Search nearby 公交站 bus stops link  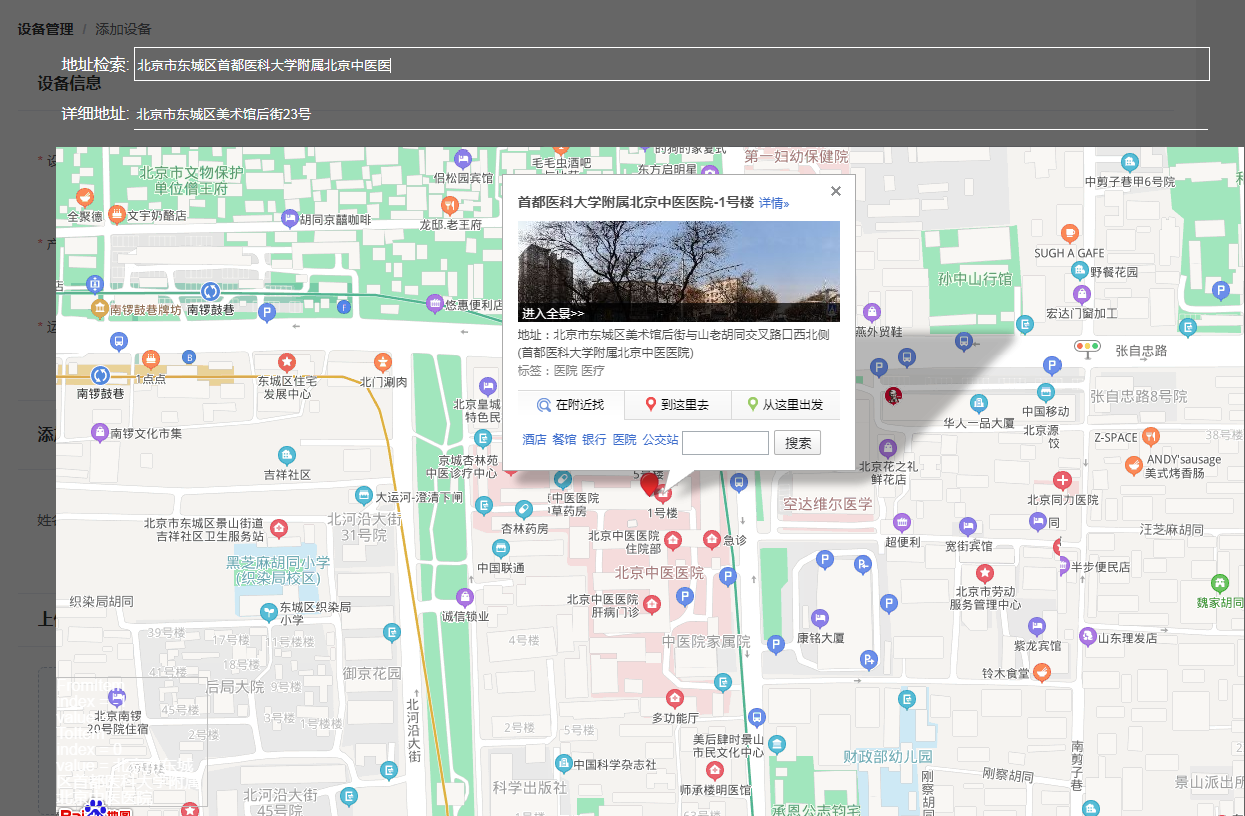coord(660,440)
